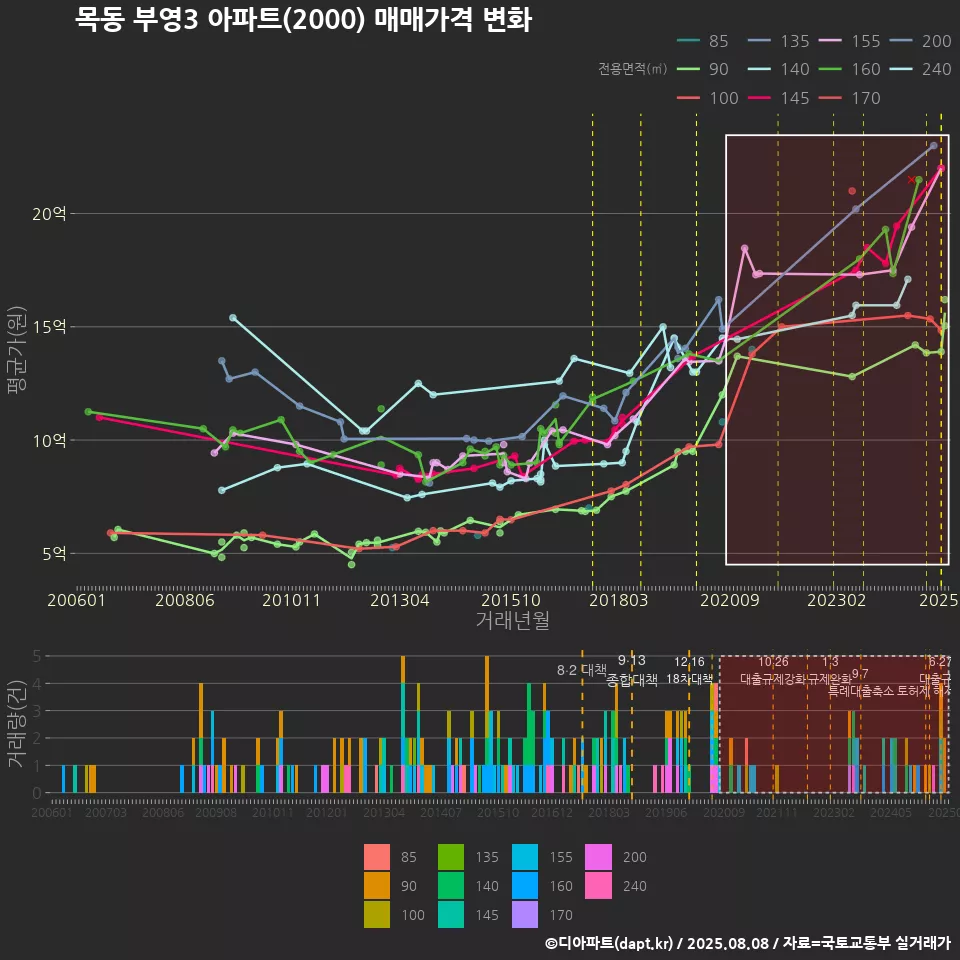Click the chart title 목동 부영3 아파트(2000) 매매가격 변화
The image size is (960, 960).
pyautogui.click(x=303, y=20)
